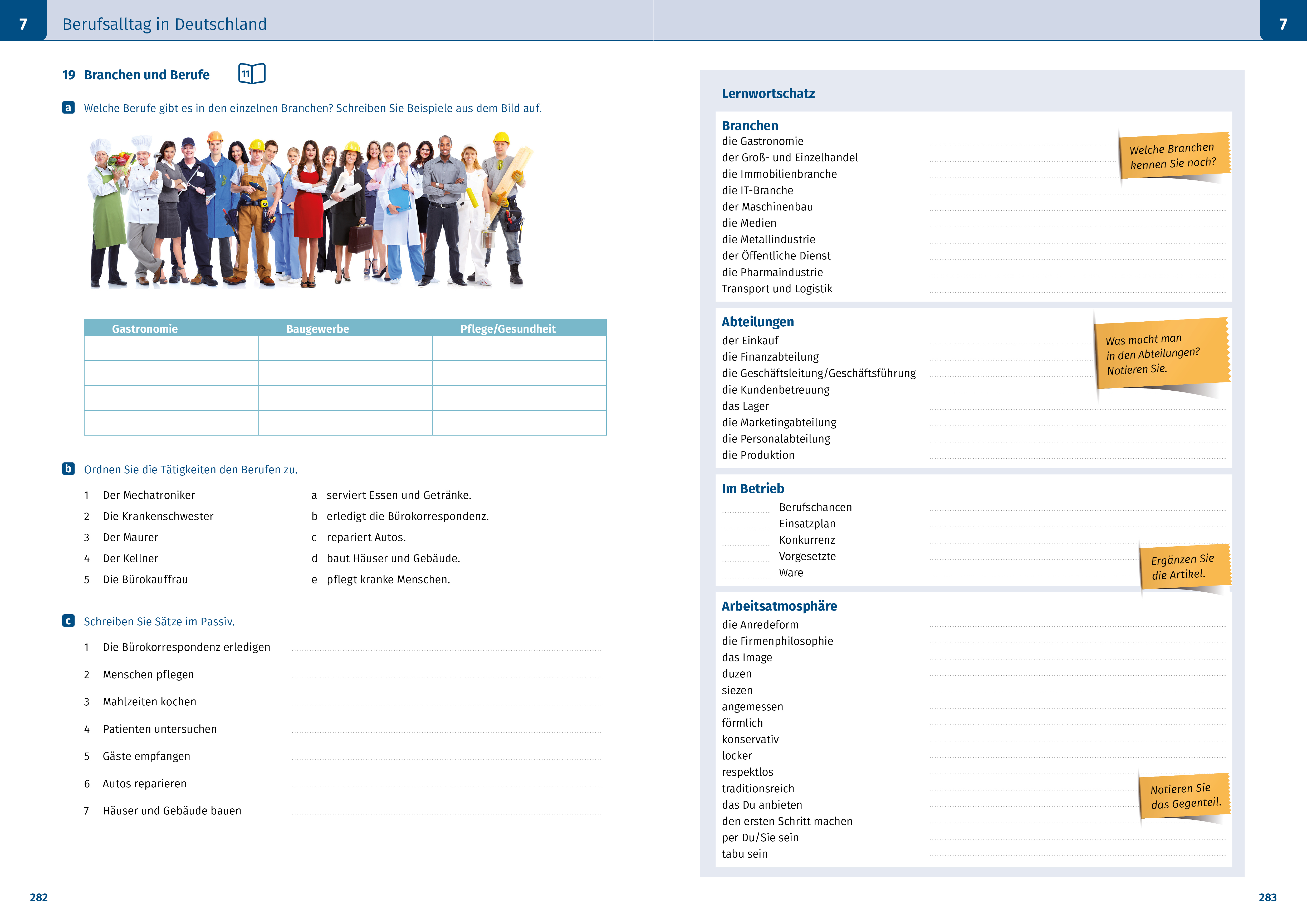This screenshot has height=924, width=1307.
Task: Click the answer line for 'Häuser und Gebäude bauen'
Action: click(447, 811)
